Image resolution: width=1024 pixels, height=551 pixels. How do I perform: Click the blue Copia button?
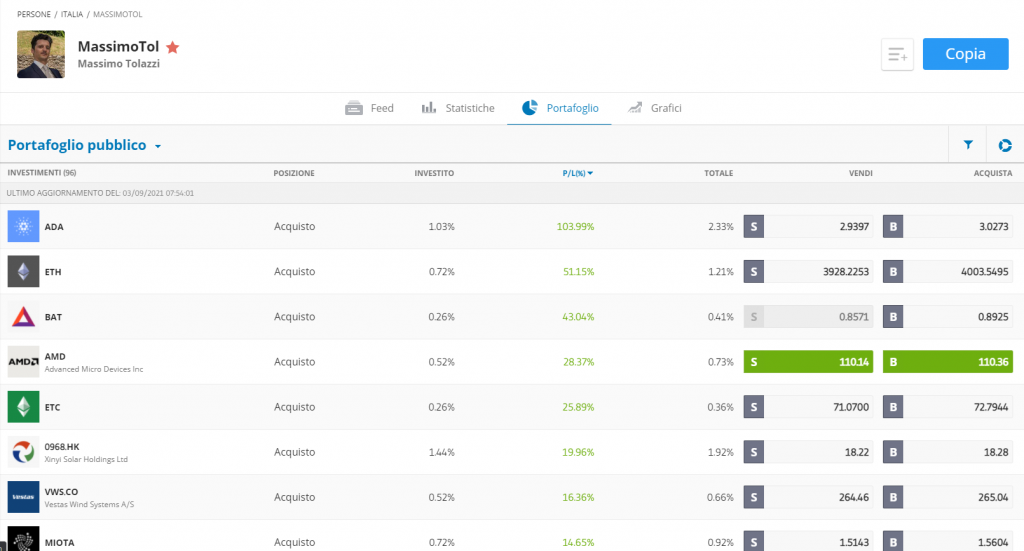pyautogui.click(x=965, y=54)
